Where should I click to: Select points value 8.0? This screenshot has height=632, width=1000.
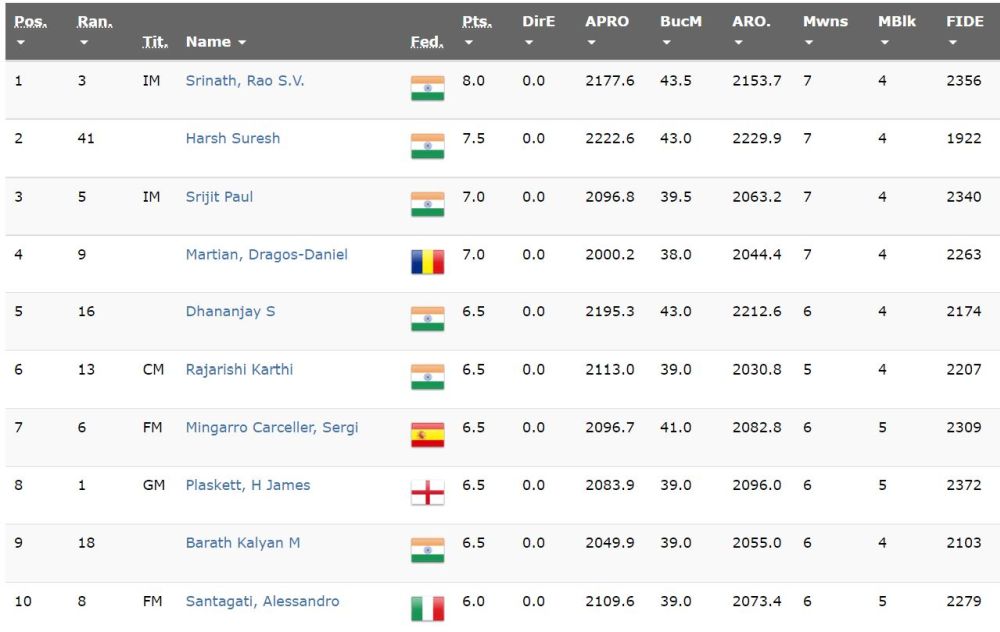coord(473,80)
